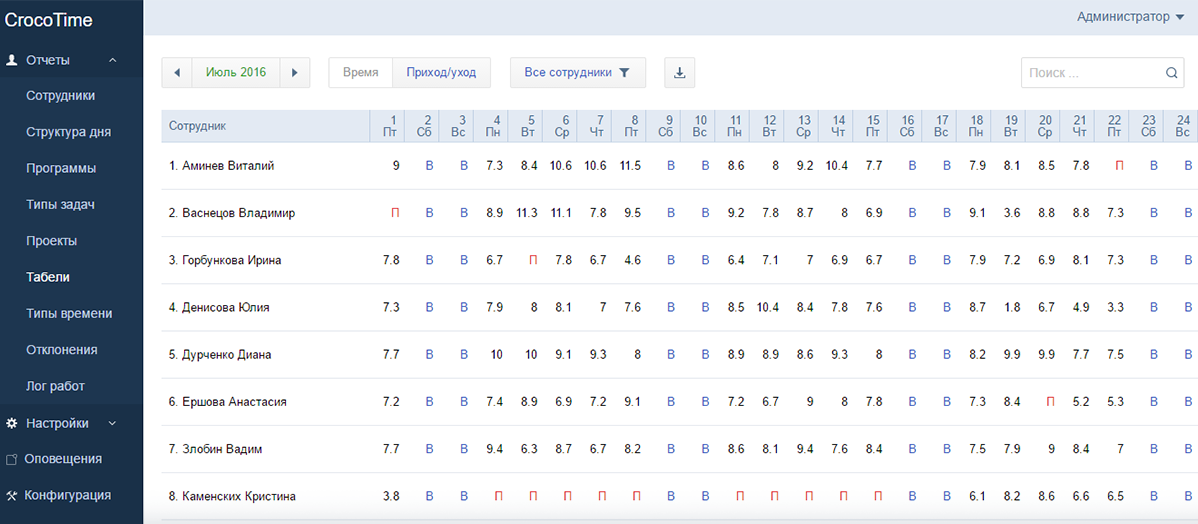This screenshot has width=1198, height=524.
Task: Focus the Поиск search field
Action: 1090,73
